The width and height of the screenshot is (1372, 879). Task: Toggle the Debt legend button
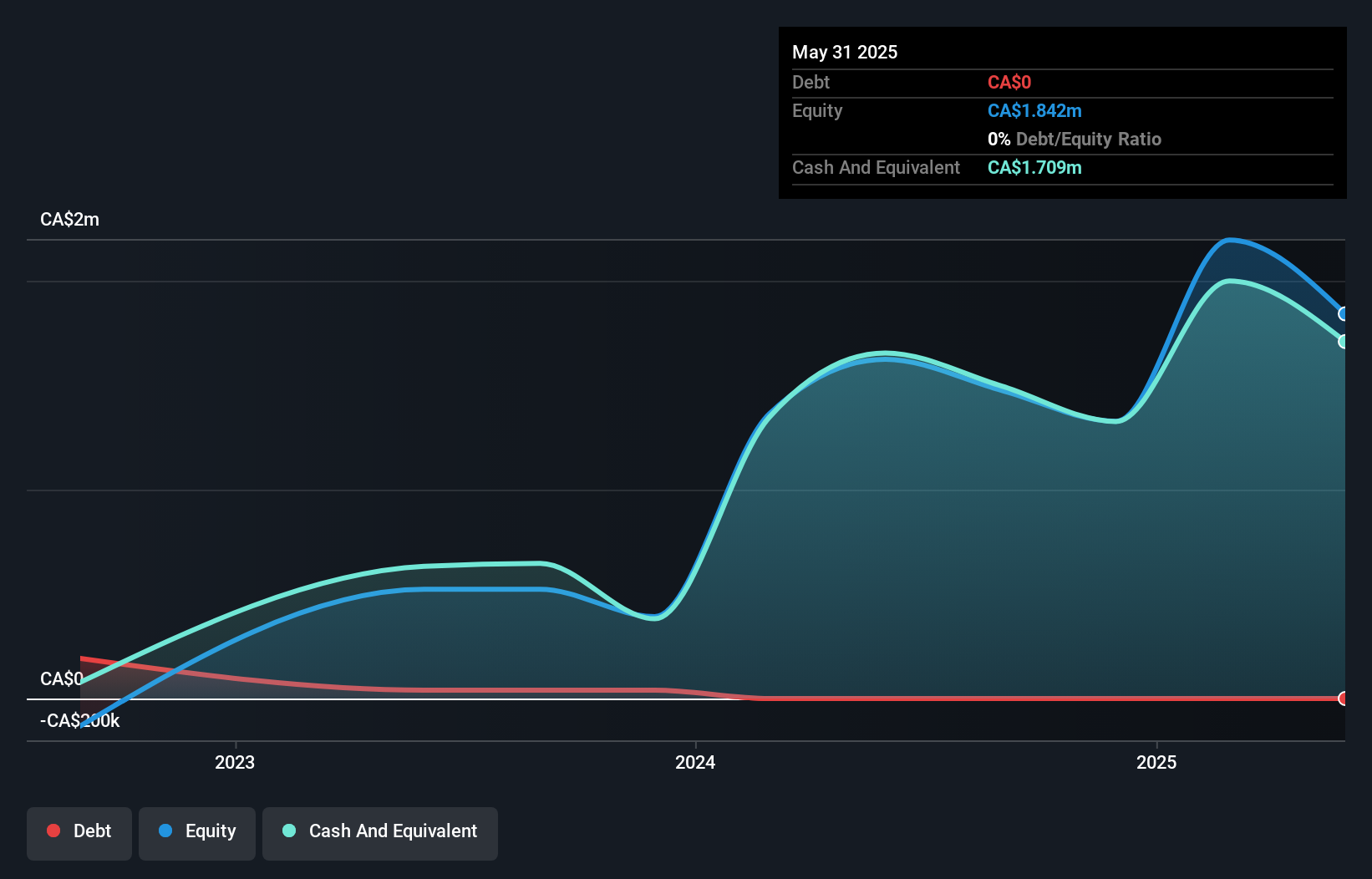pos(79,833)
